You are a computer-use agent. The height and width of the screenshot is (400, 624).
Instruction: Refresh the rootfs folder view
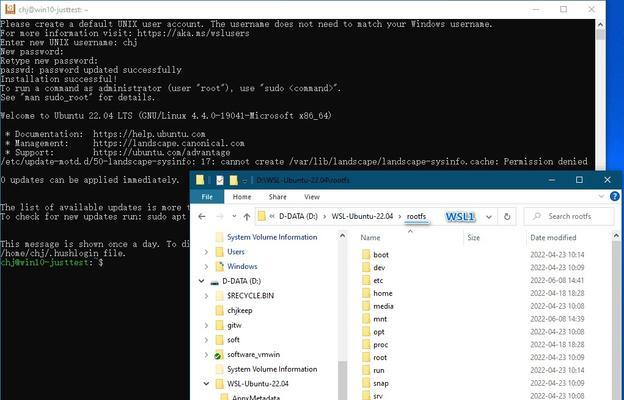tap(507, 217)
